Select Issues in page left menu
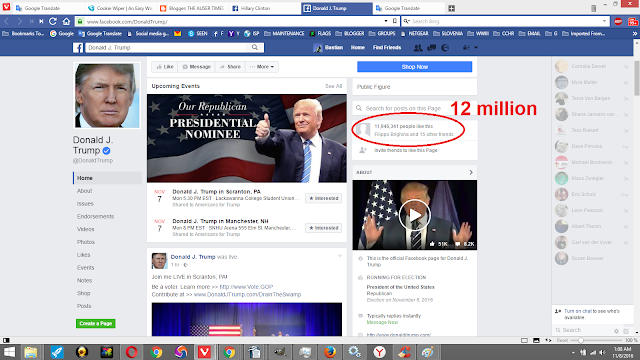The height and width of the screenshot is (360, 640). pyautogui.click(x=85, y=204)
